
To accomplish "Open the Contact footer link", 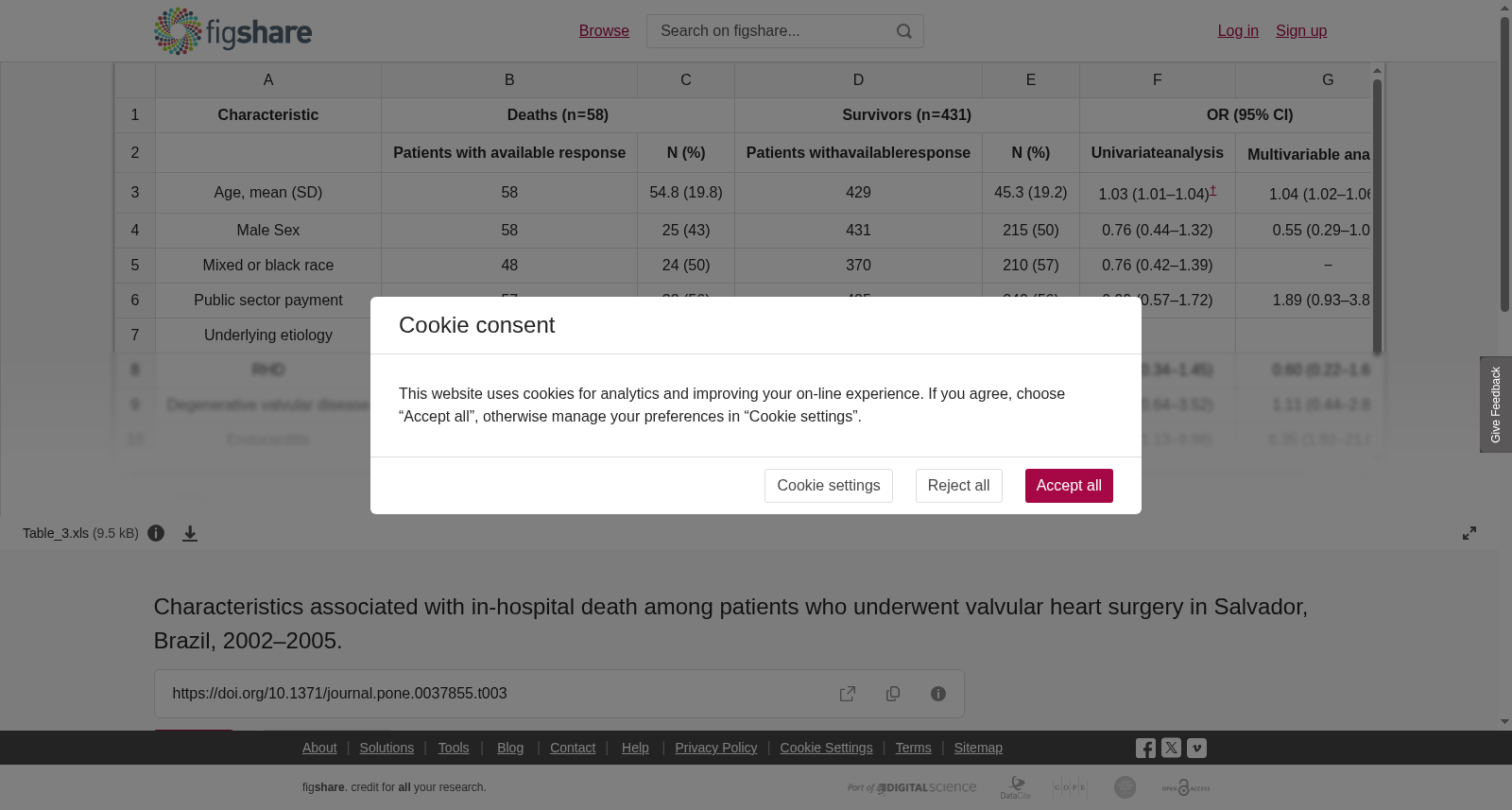I will point(573,748).
